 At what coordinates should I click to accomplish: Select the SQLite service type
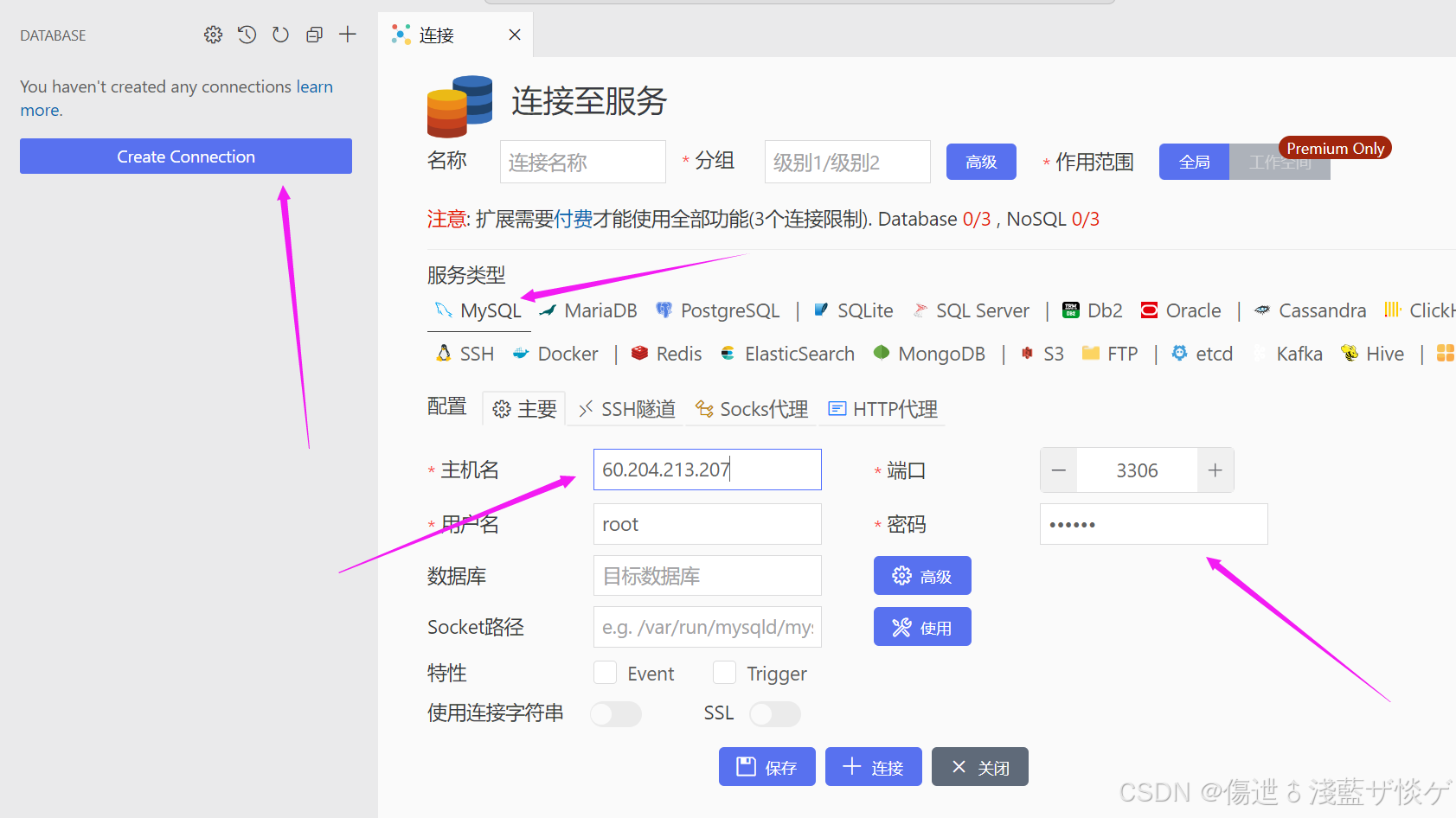click(x=853, y=310)
